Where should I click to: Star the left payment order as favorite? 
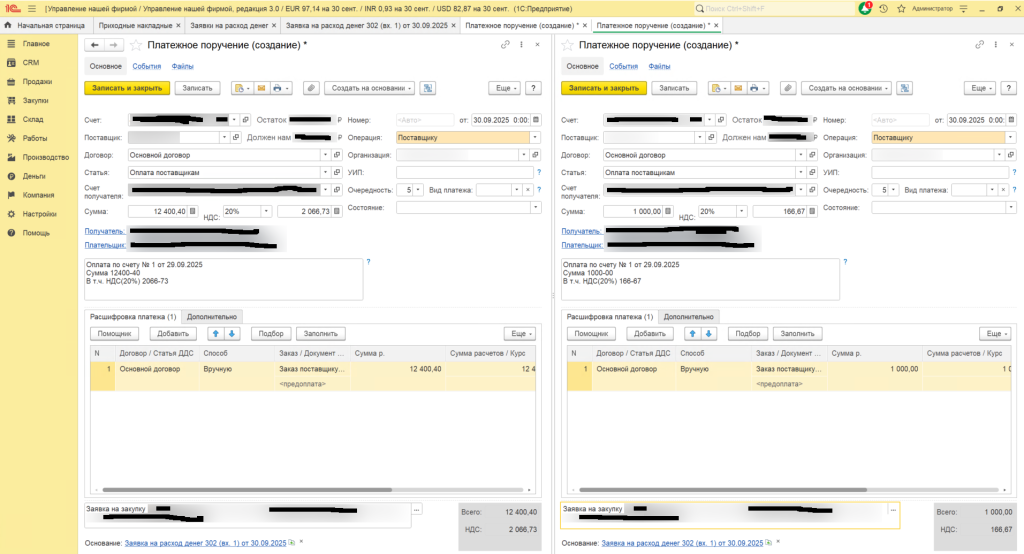click(136, 45)
